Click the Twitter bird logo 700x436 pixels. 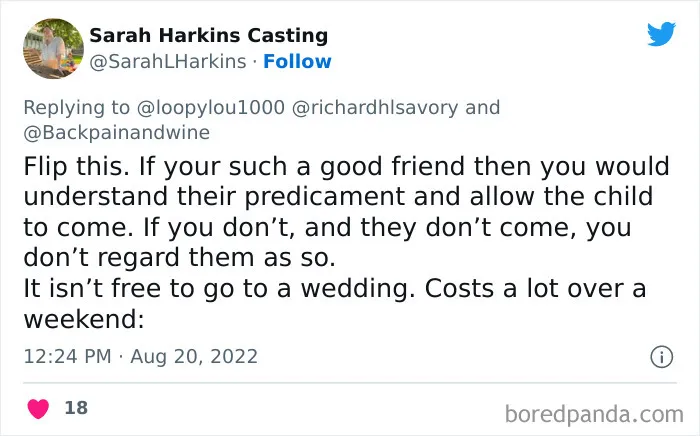(x=661, y=33)
